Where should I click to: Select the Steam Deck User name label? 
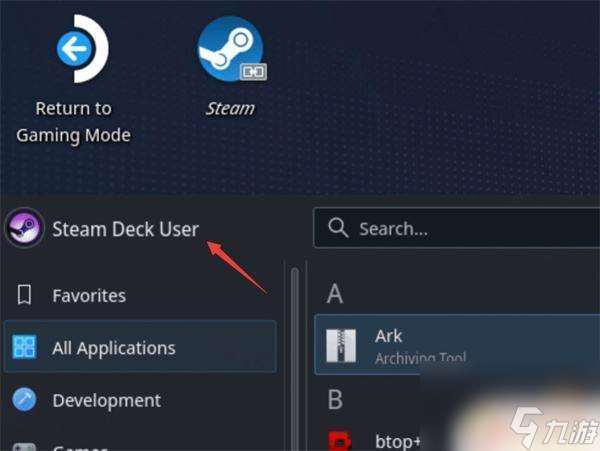[x=126, y=229]
